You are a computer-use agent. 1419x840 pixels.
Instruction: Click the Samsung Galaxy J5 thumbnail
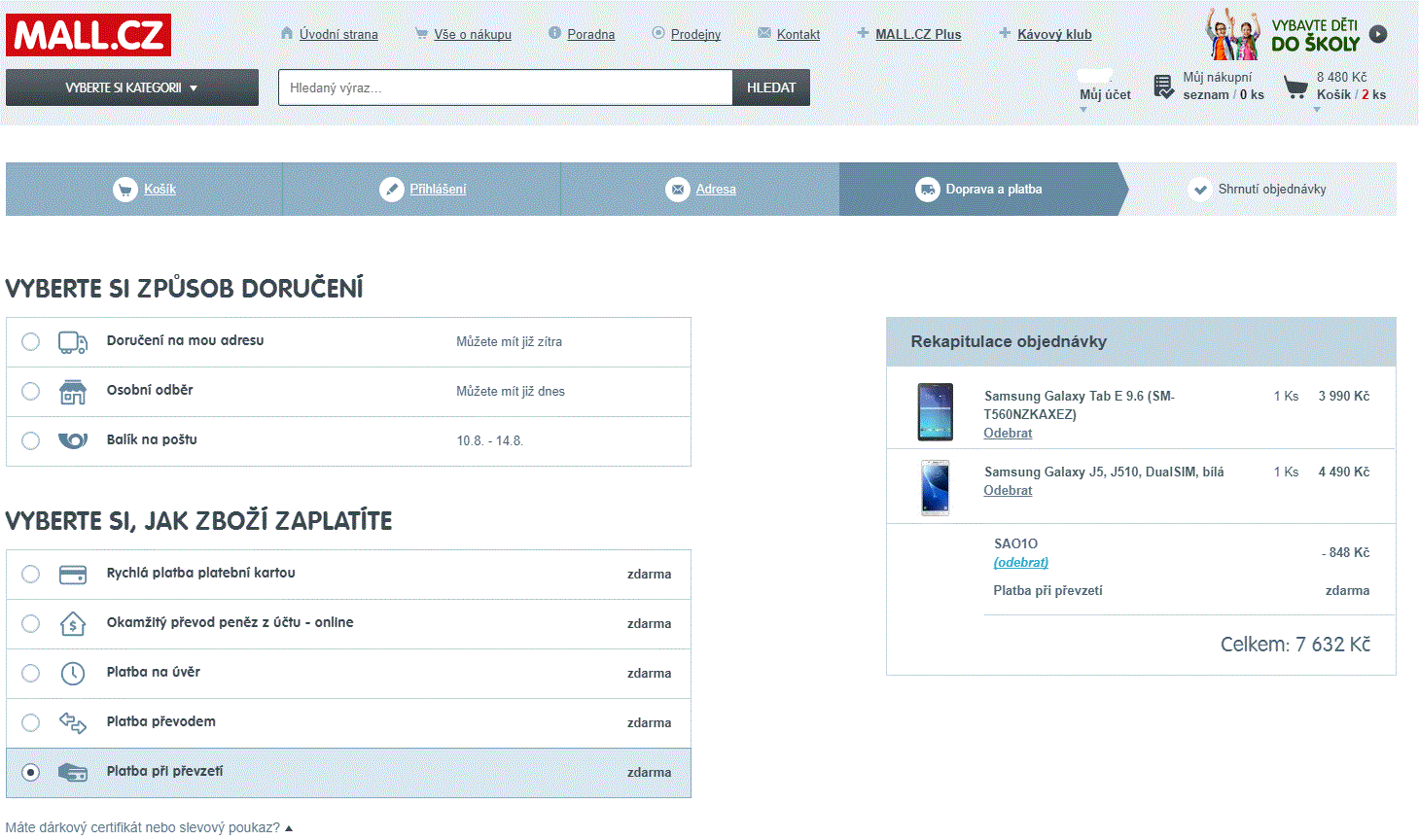936,487
